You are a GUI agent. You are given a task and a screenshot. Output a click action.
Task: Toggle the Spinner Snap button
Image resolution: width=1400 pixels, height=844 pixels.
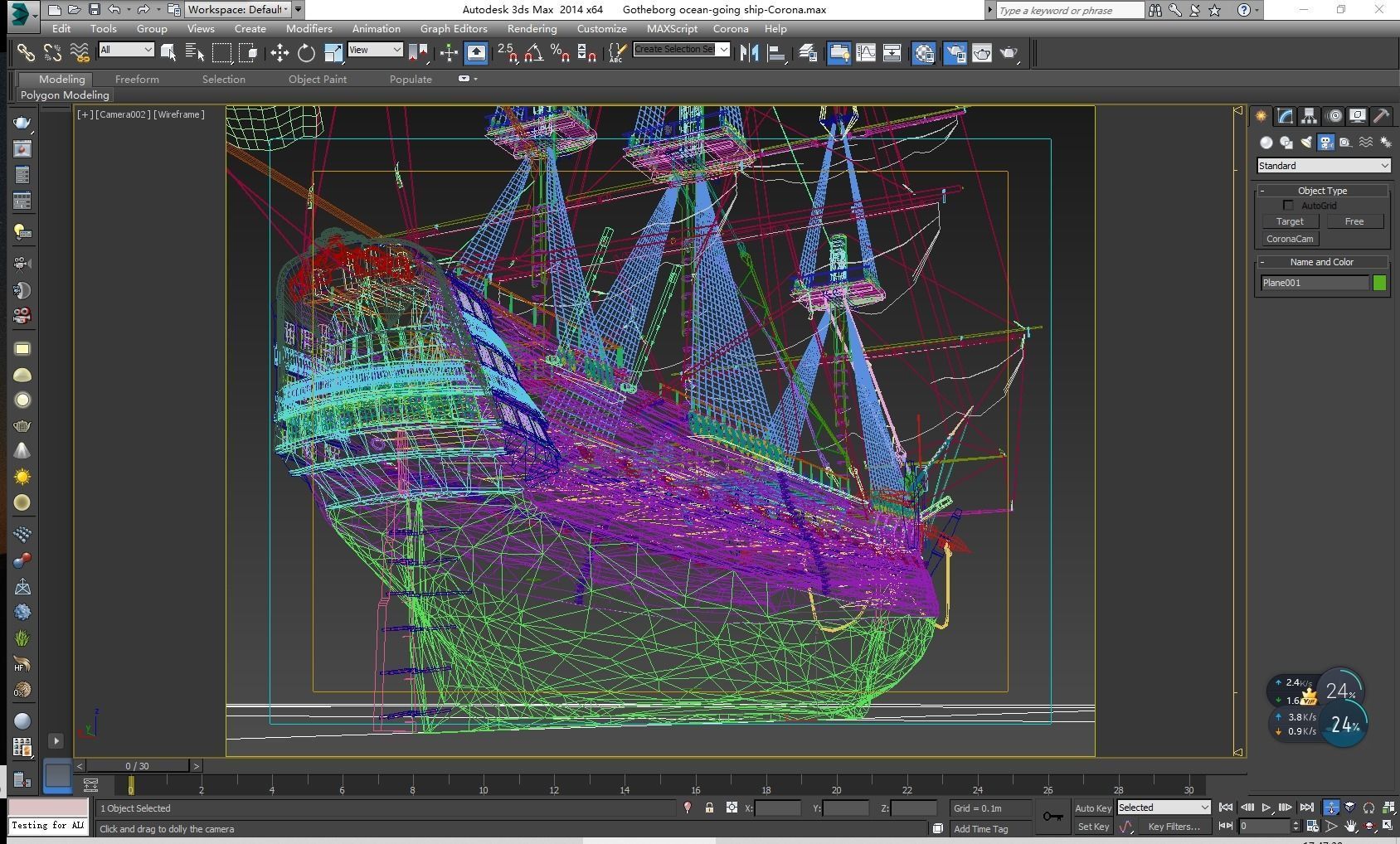587,53
